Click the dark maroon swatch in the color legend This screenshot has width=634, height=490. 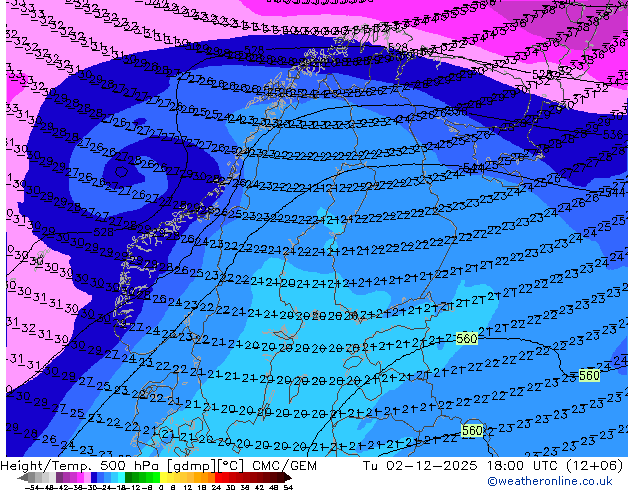[x=280, y=477]
